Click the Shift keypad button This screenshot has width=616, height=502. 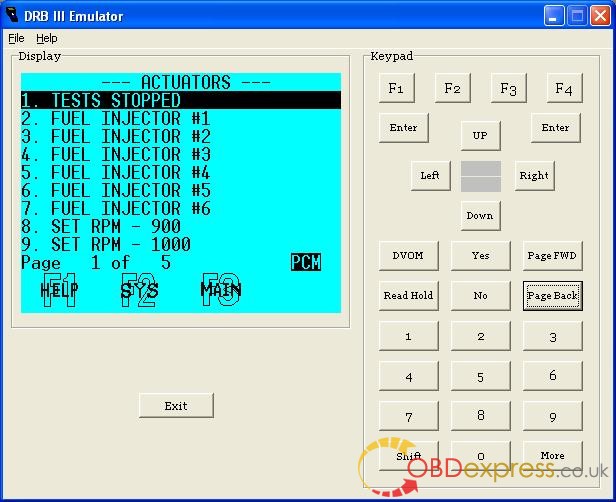(409, 456)
